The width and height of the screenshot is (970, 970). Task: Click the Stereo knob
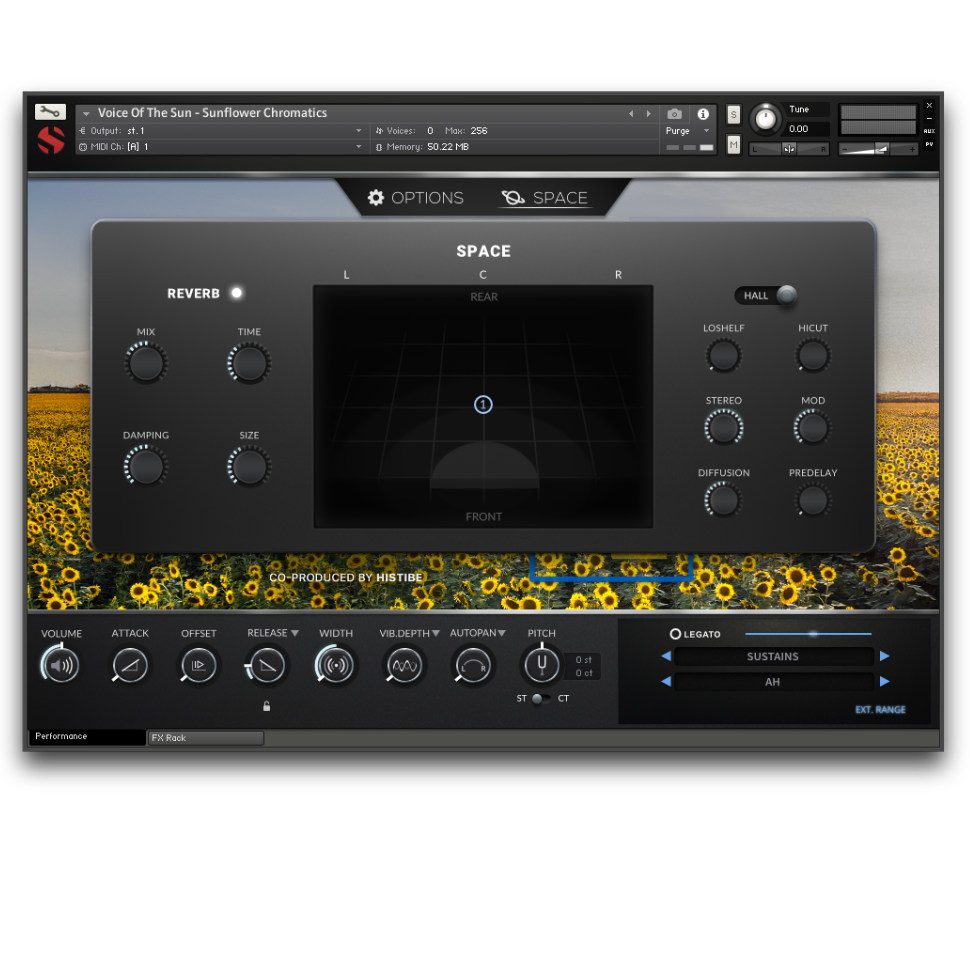point(723,428)
